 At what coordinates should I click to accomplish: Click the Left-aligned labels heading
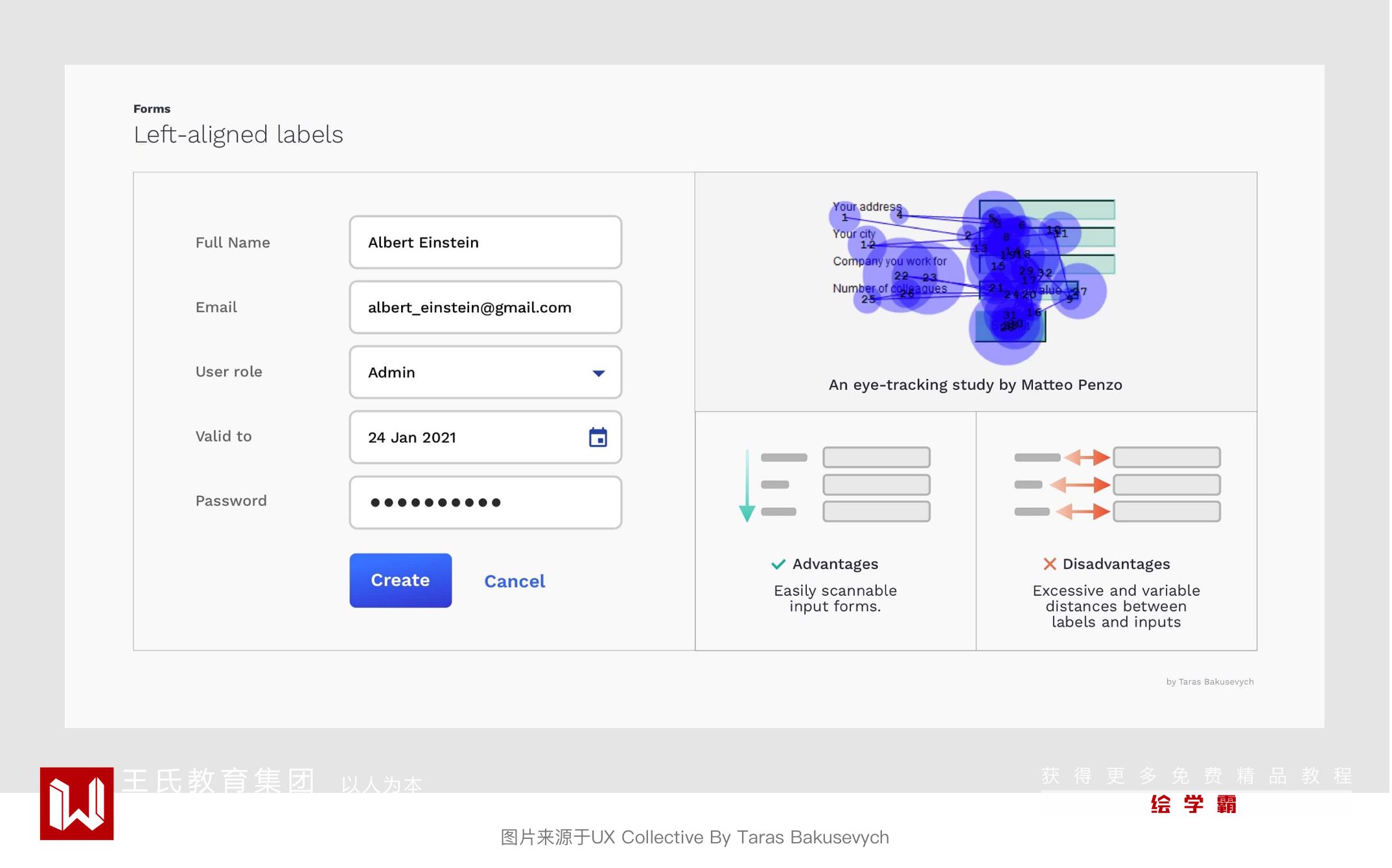click(238, 135)
